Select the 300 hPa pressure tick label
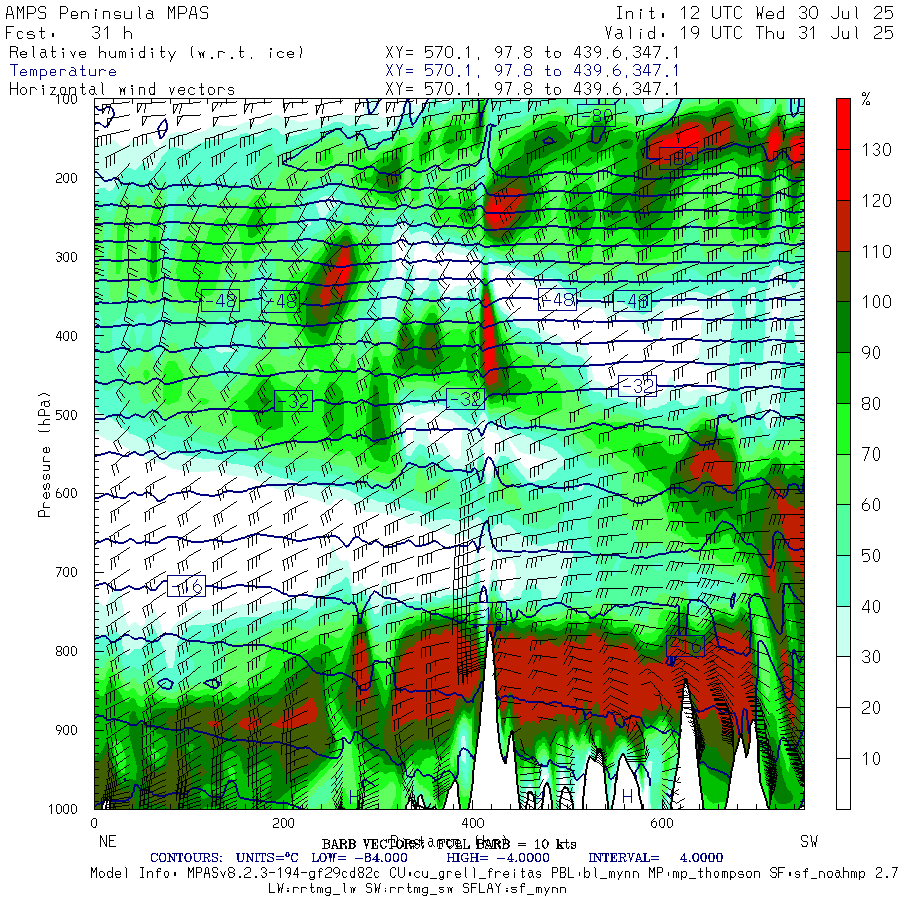Screen dimensions: 900x900 tap(66, 257)
